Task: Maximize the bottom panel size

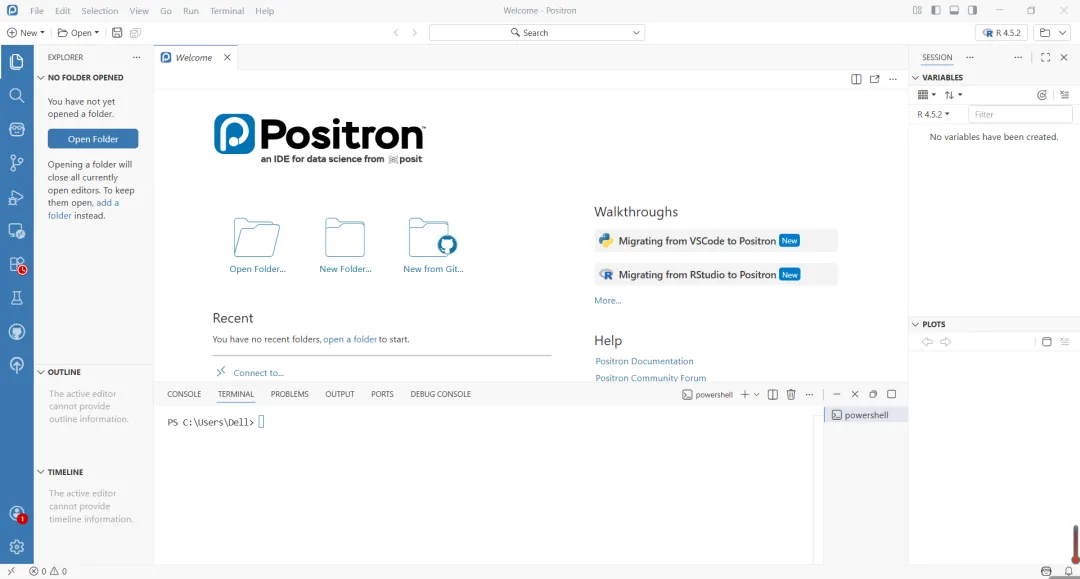Action: click(891, 394)
